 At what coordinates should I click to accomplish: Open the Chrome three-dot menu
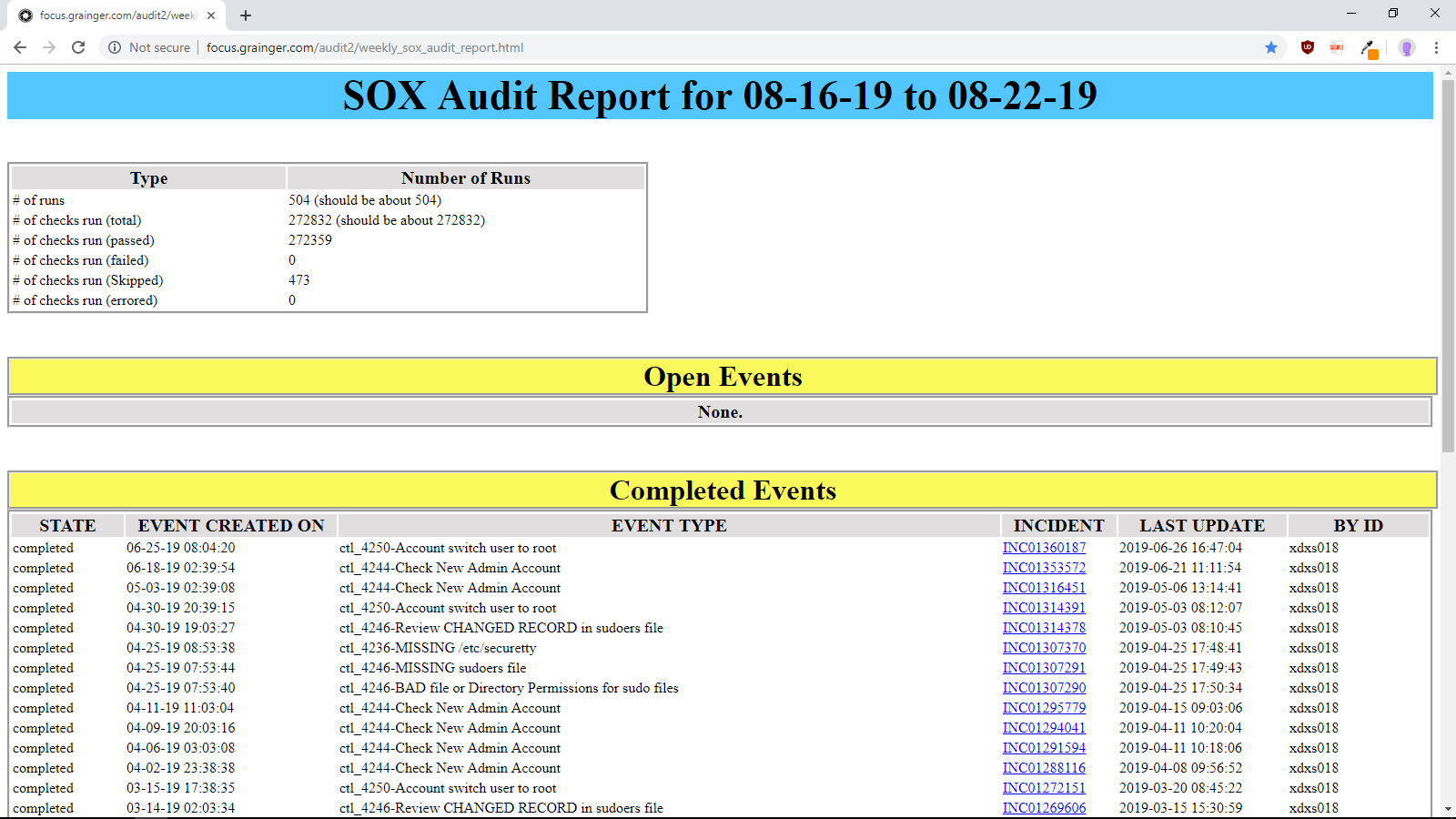[x=1437, y=47]
